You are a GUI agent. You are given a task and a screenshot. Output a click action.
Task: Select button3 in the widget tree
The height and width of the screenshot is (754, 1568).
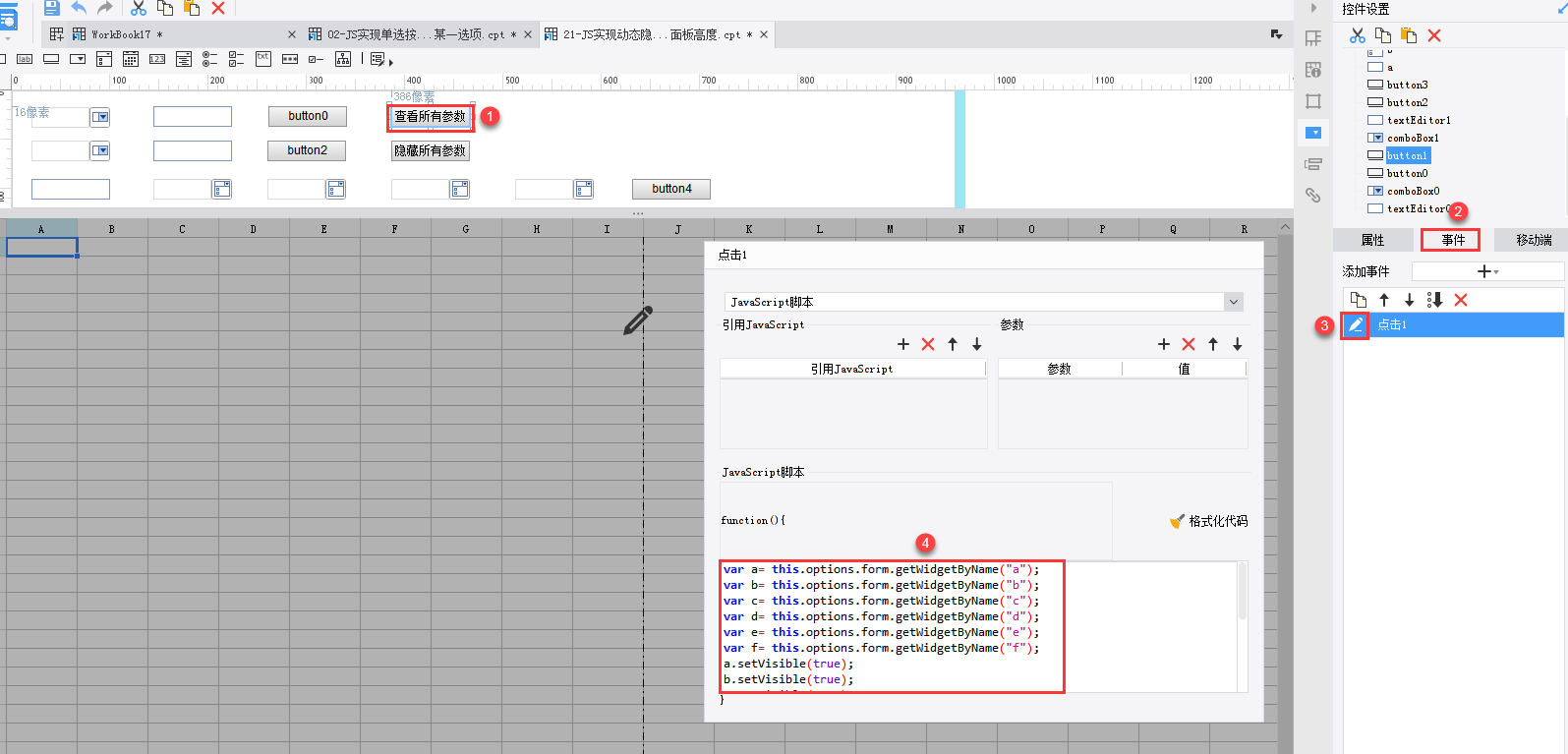coord(1408,85)
